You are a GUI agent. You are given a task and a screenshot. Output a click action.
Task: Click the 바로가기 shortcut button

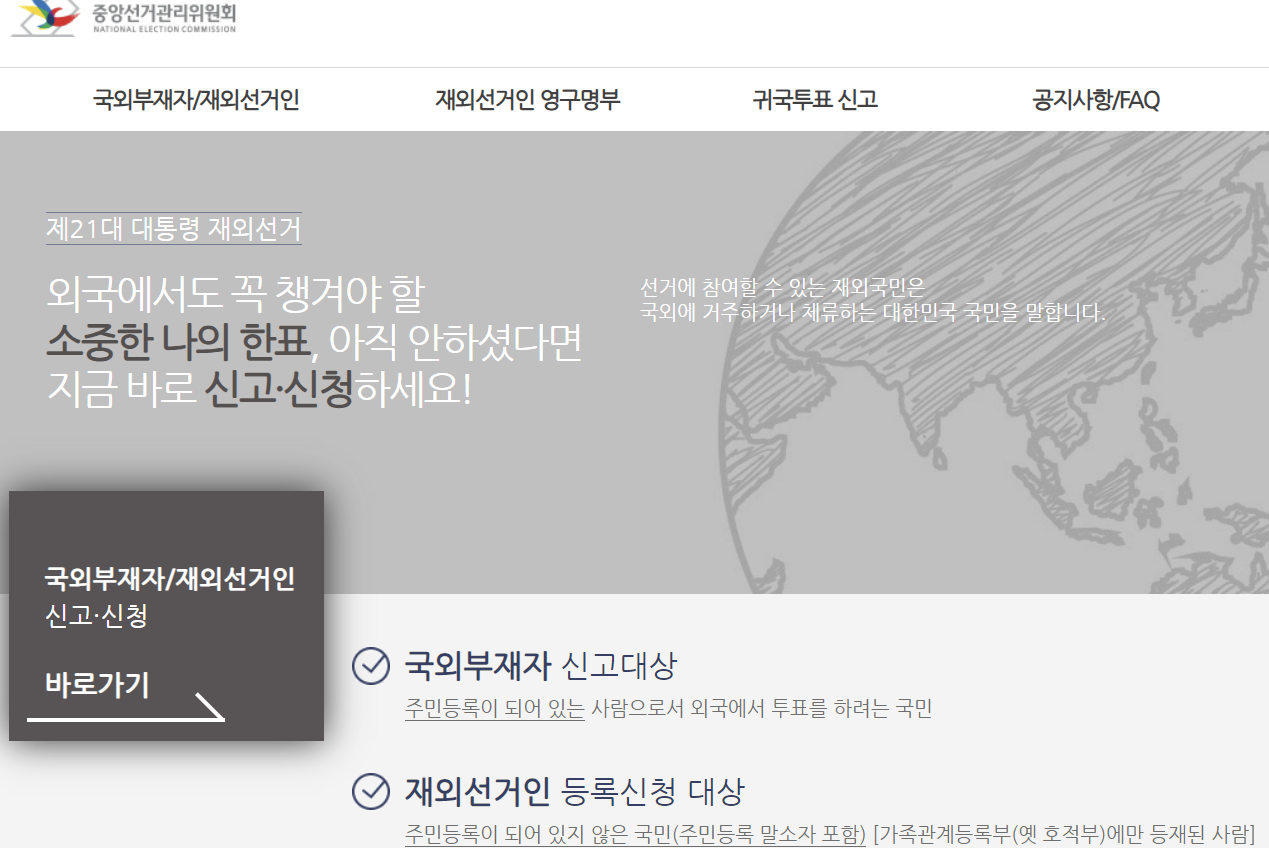(97, 684)
